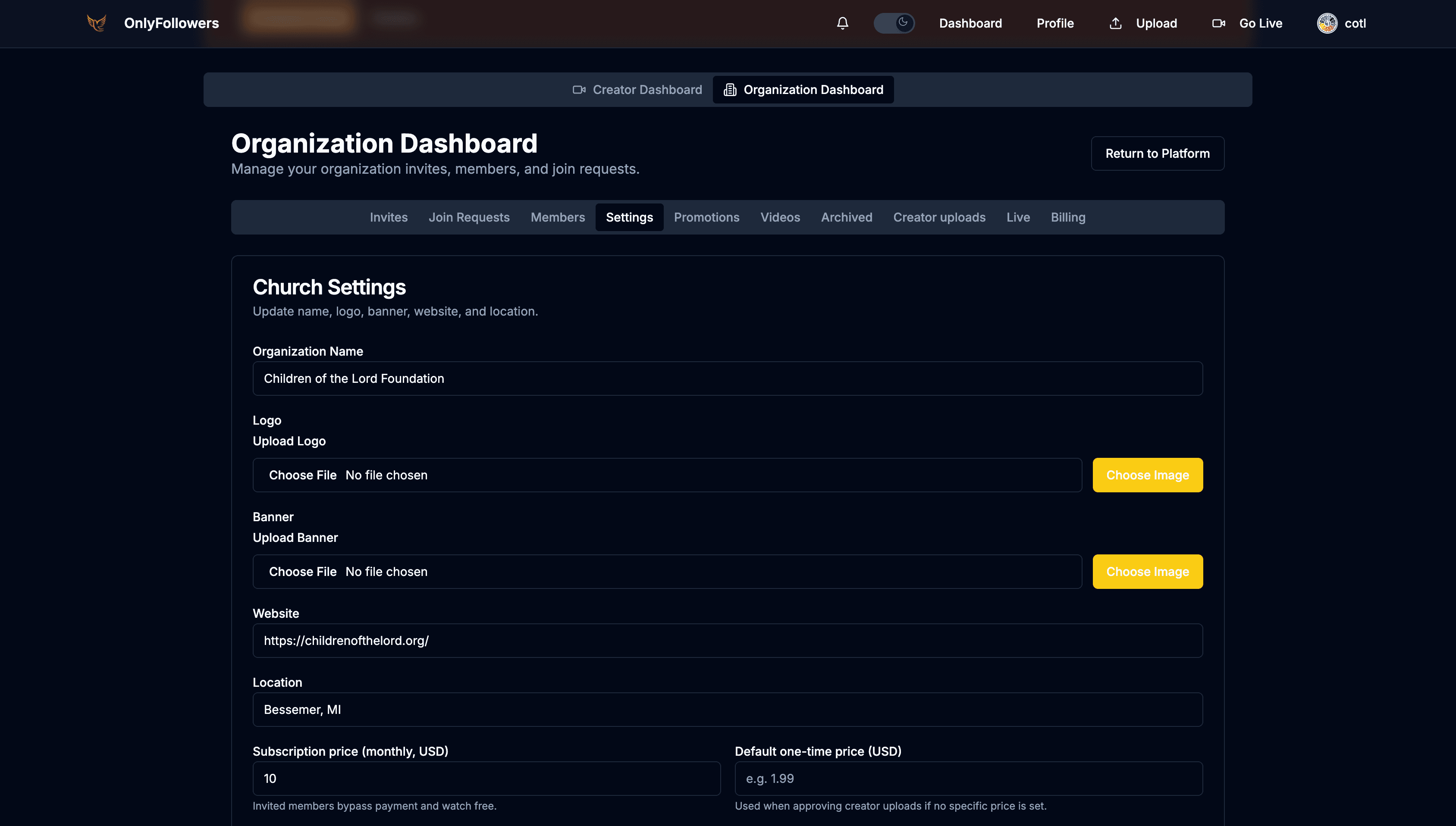Screen dimensions: 1456x826
Task: Open the notifications bell
Action: [842, 23]
